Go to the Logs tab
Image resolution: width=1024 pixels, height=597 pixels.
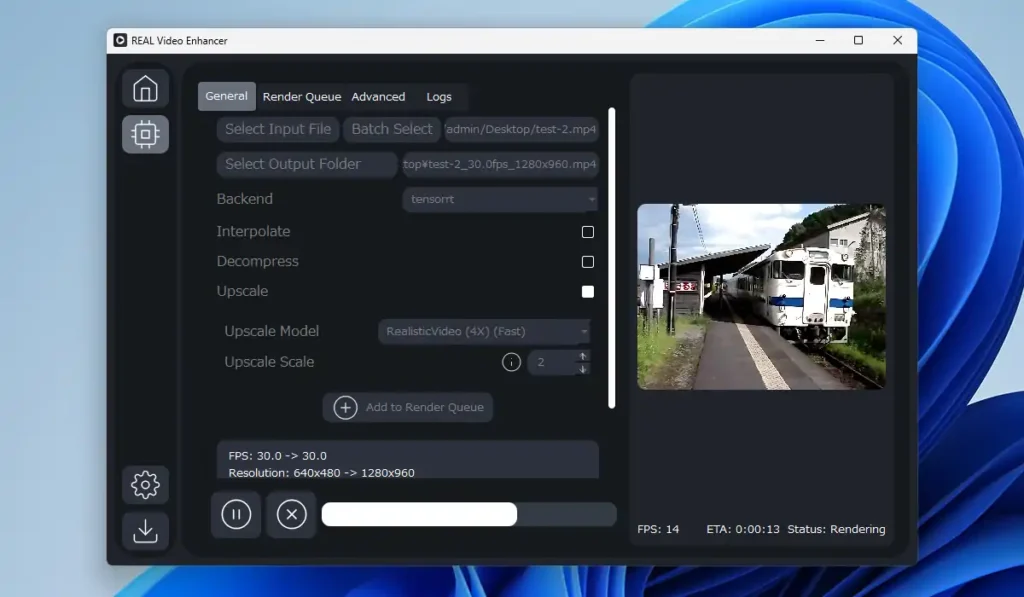pyautogui.click(x=439, y=97)
